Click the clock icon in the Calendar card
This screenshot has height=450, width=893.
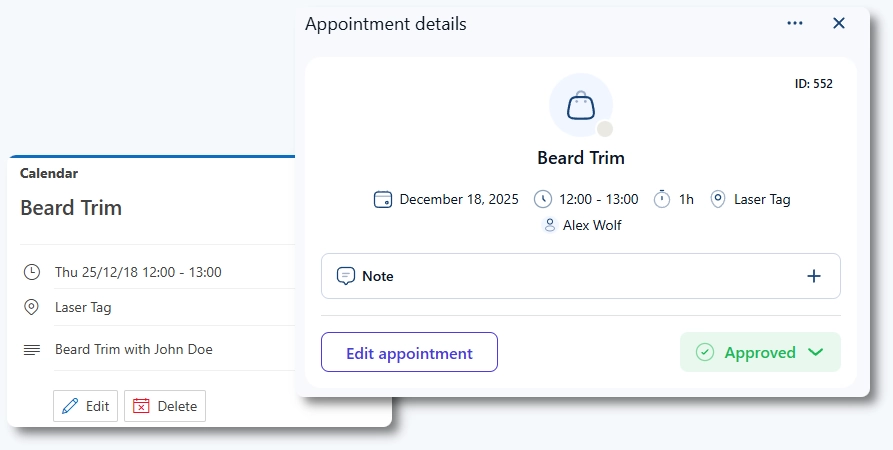(32, 272)
